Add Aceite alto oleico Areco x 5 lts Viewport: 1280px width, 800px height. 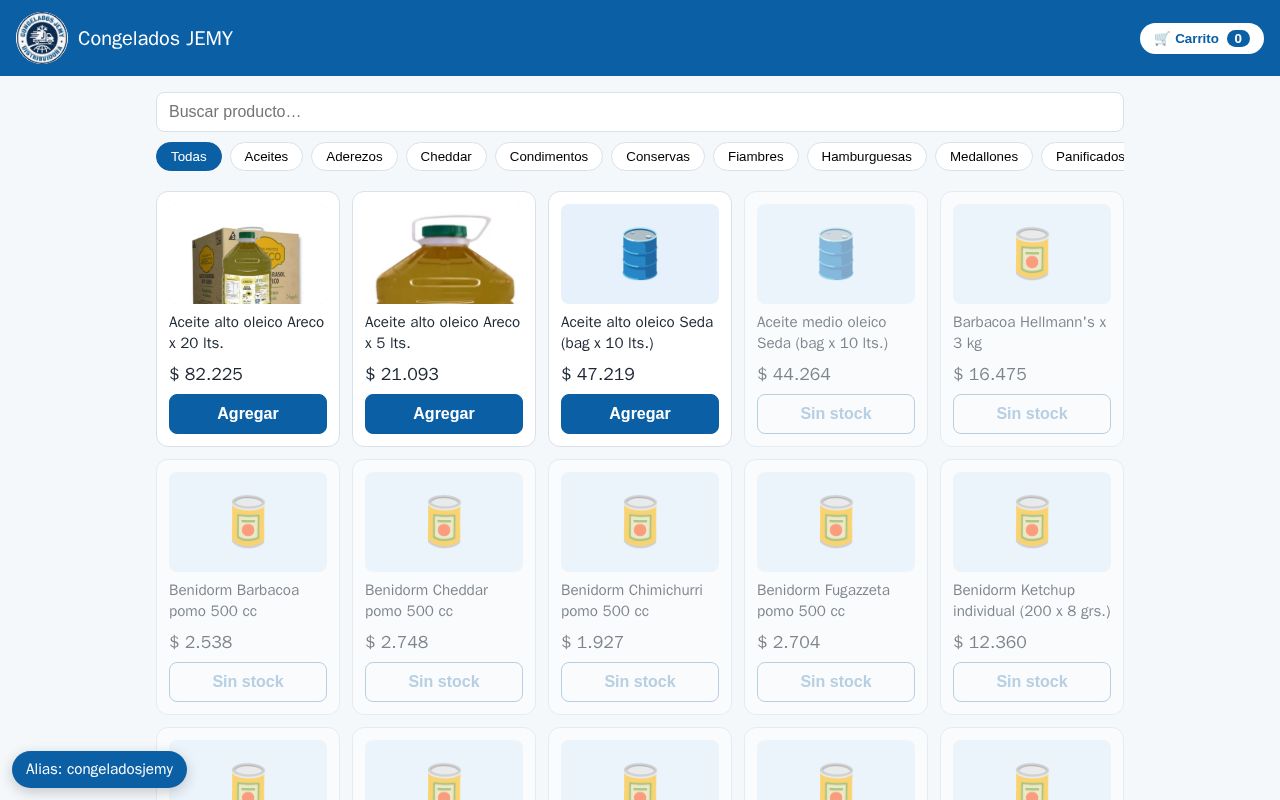pos(444,414)
